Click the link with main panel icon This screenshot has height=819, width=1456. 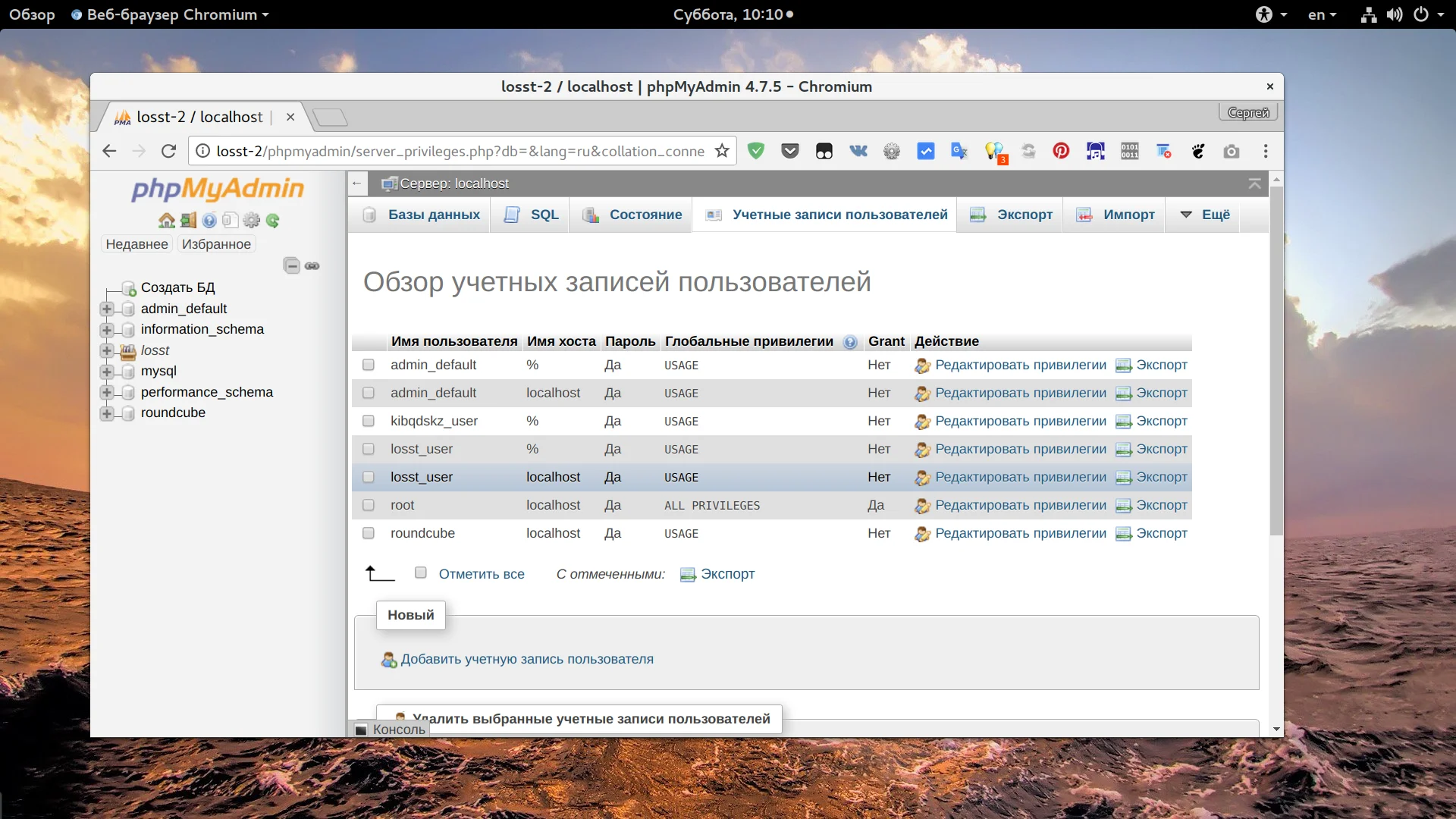click(312, 265)
